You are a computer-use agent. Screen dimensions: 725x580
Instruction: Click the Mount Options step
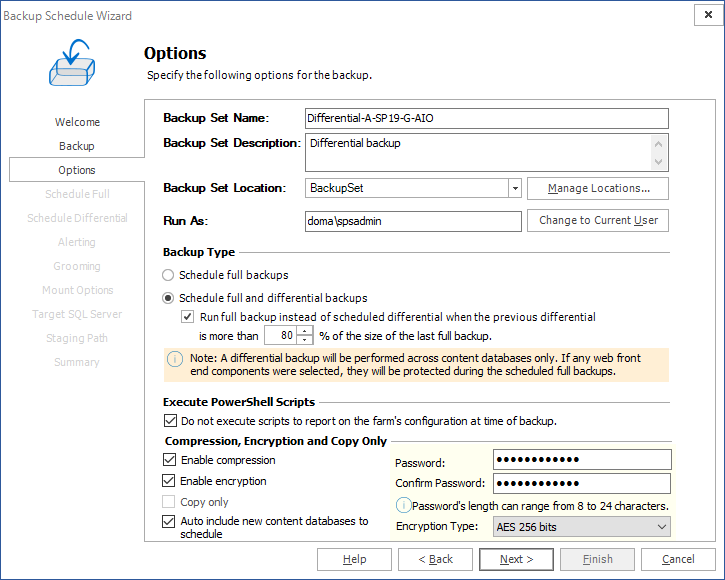click(78, 290)
